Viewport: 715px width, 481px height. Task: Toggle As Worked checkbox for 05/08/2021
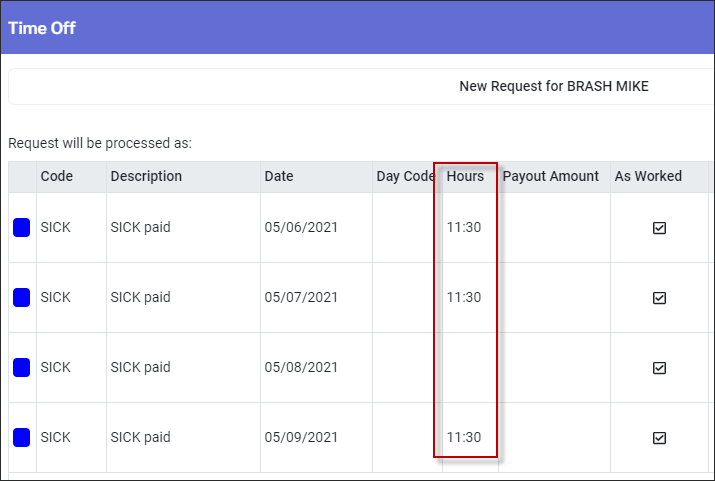point(659,367)
